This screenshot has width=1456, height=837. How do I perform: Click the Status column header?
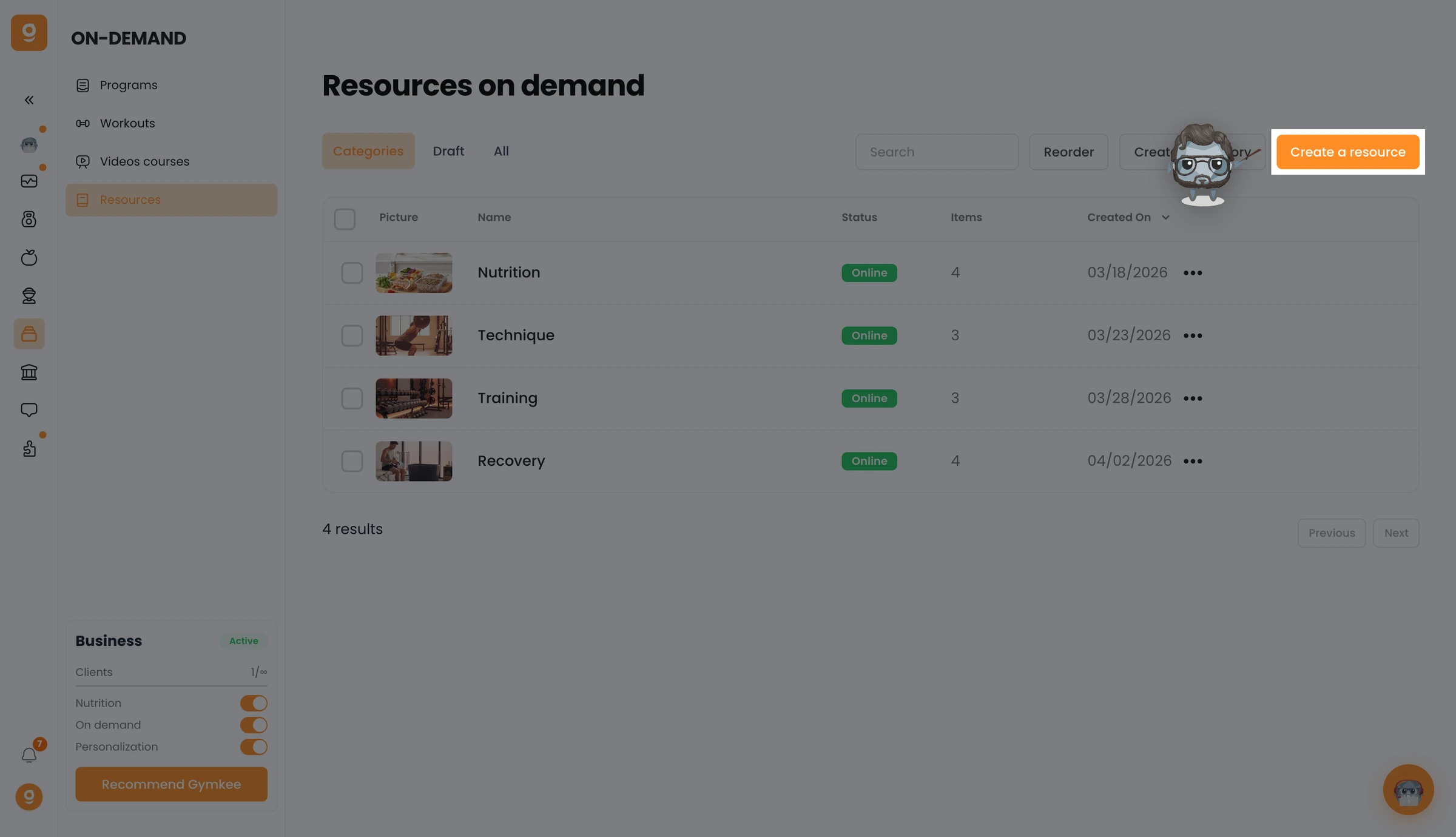(859, 217)
